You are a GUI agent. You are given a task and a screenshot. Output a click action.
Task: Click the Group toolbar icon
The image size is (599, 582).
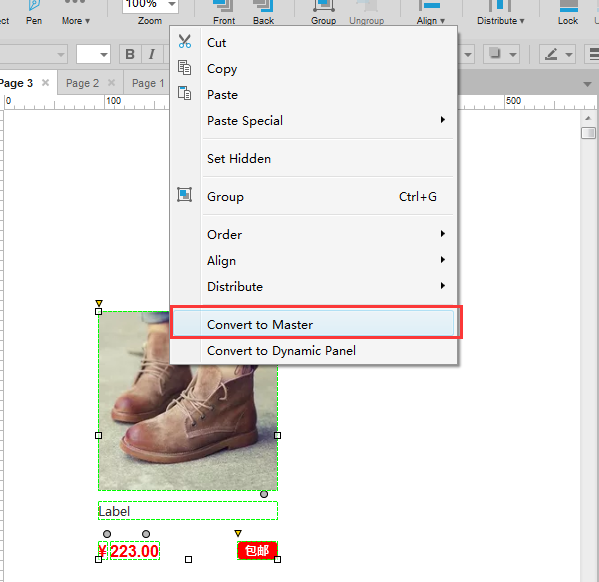[x=323, y=12]
